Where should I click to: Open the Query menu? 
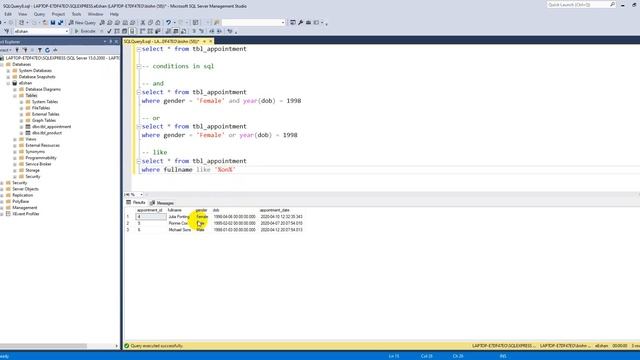[39, 14]
